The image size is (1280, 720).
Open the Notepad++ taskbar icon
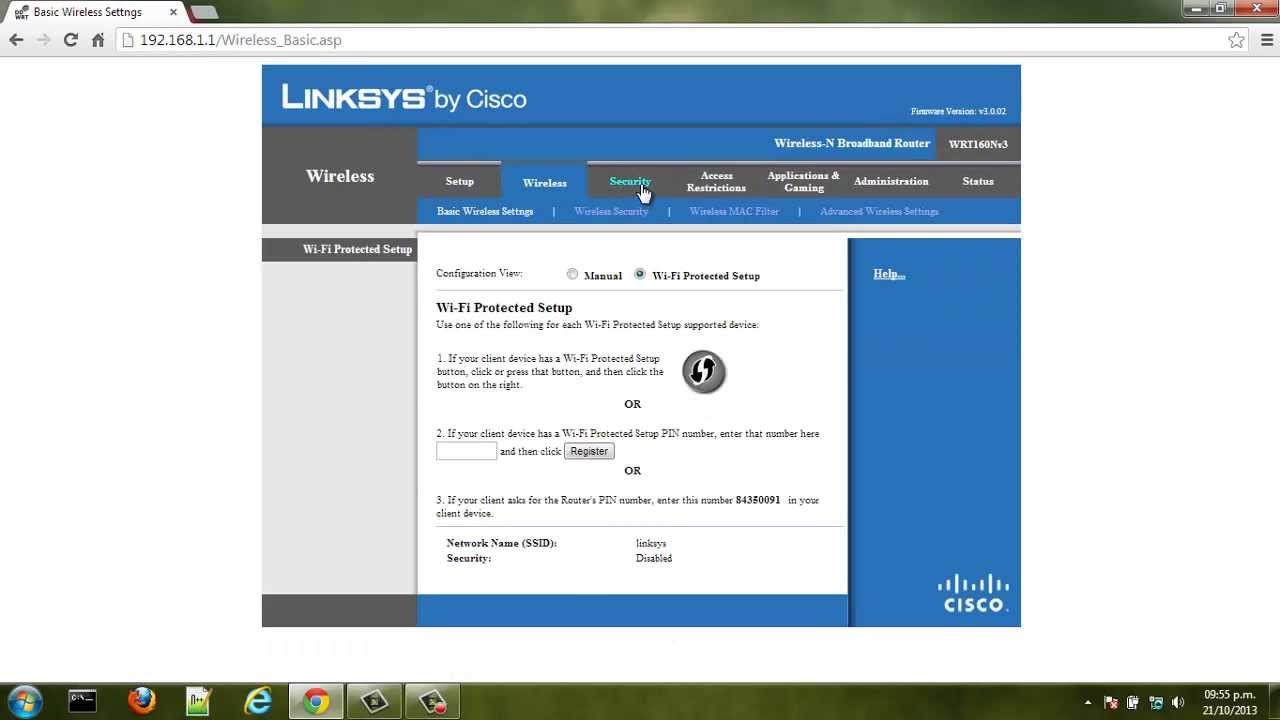(199, 701)
